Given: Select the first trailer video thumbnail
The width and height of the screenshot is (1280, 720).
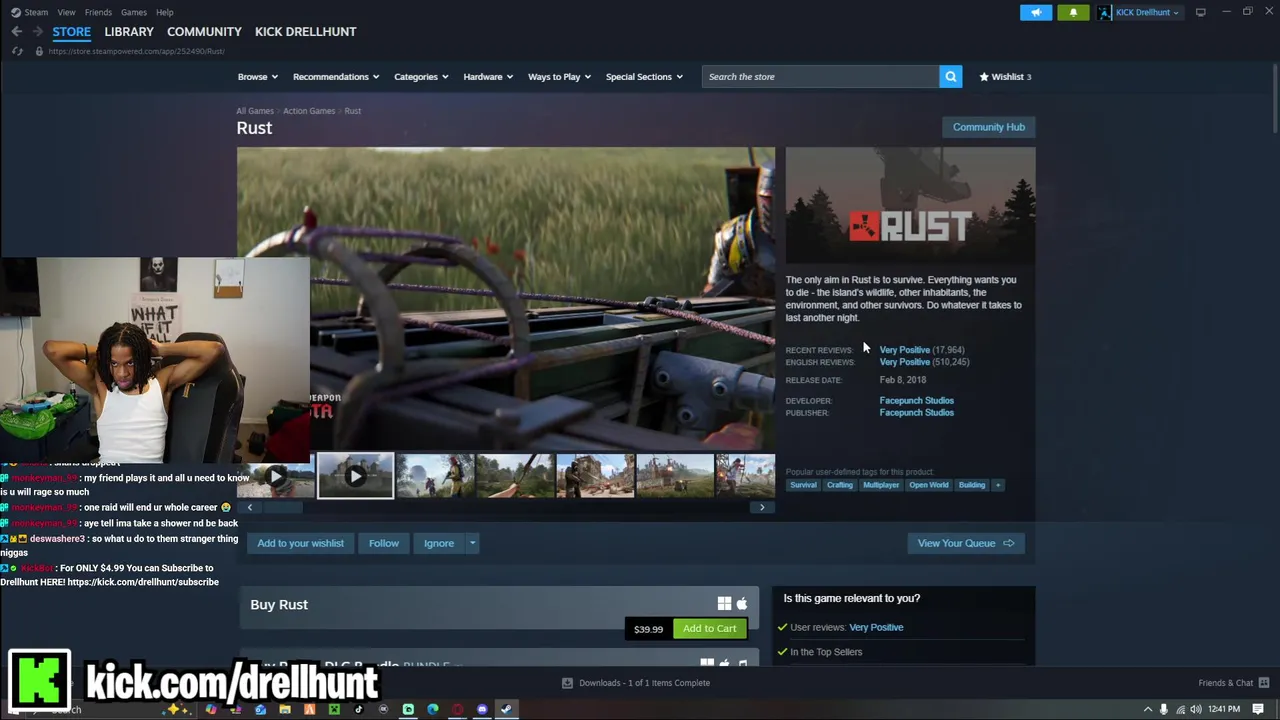Looking at the screenshot, I should click(x=276, y=476).
